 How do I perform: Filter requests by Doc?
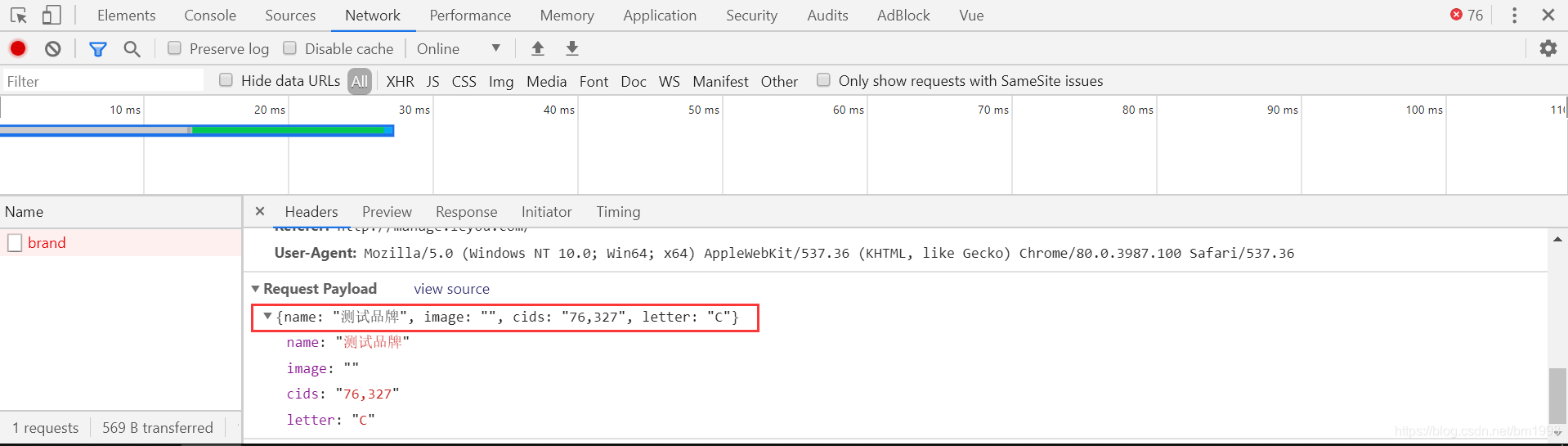coord(634,81)
